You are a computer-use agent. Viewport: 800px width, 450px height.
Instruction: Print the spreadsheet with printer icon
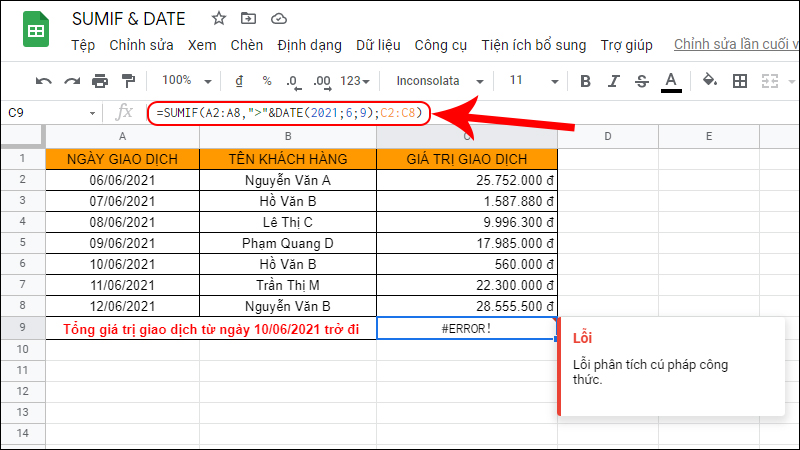(x=99, y=81)
